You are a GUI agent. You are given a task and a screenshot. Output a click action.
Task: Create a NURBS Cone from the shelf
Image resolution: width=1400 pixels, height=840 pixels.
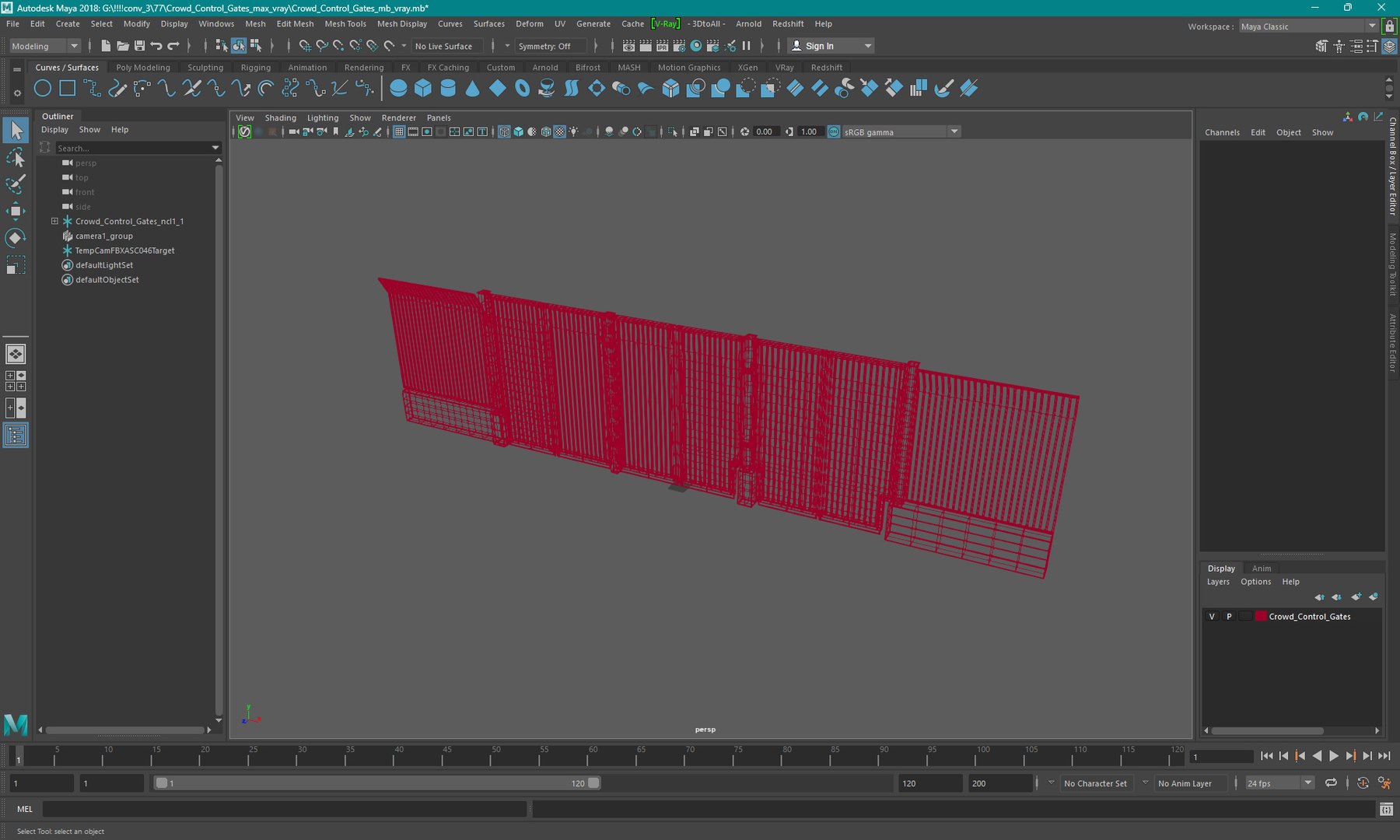[473, 89]
